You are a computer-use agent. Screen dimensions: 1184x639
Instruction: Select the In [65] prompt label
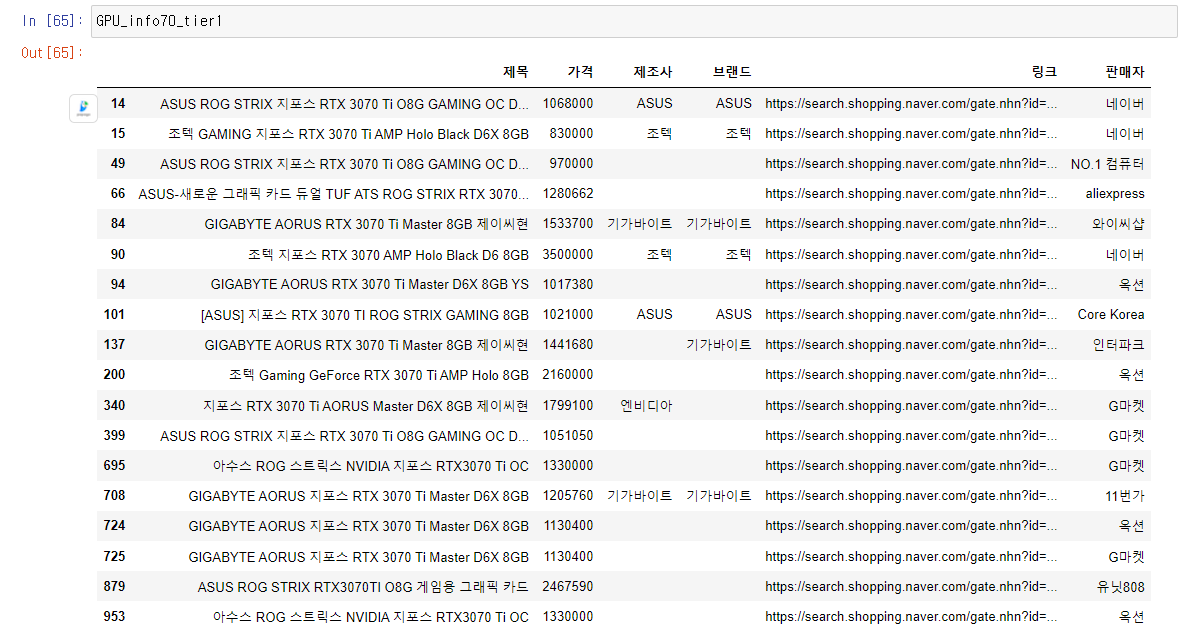tap(51, 21)
